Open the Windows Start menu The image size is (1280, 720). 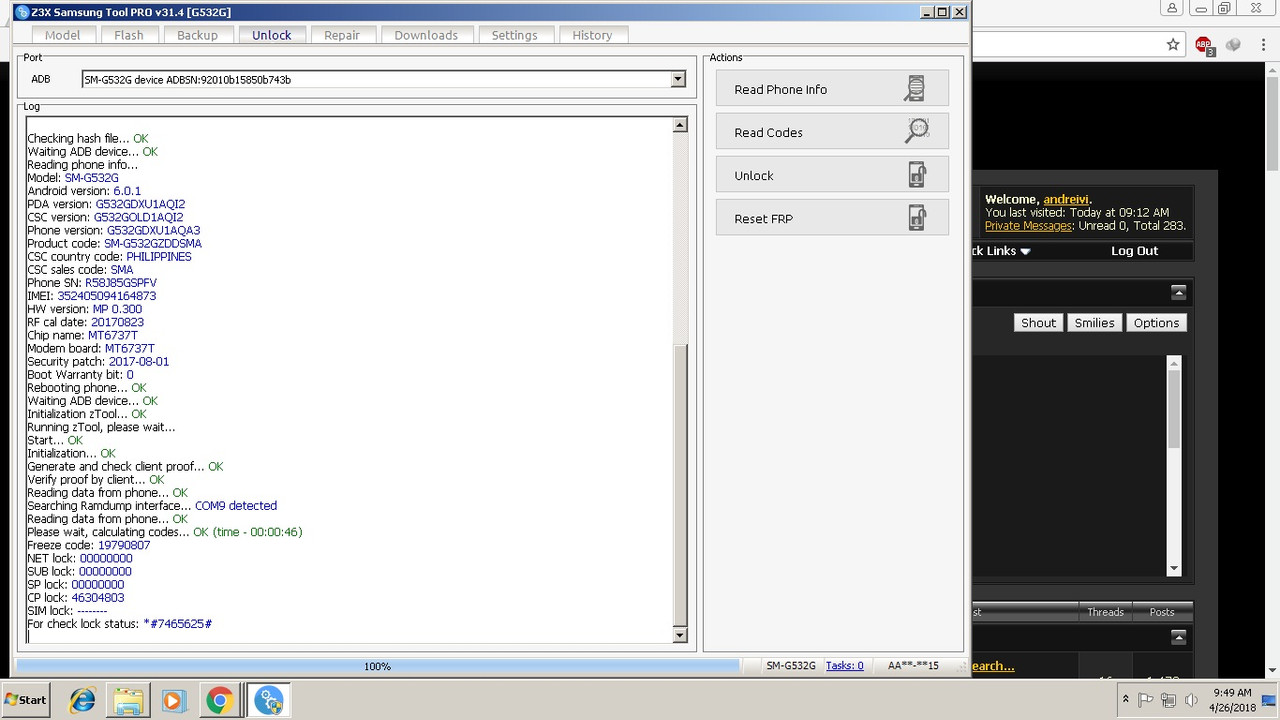pos(26,700)
